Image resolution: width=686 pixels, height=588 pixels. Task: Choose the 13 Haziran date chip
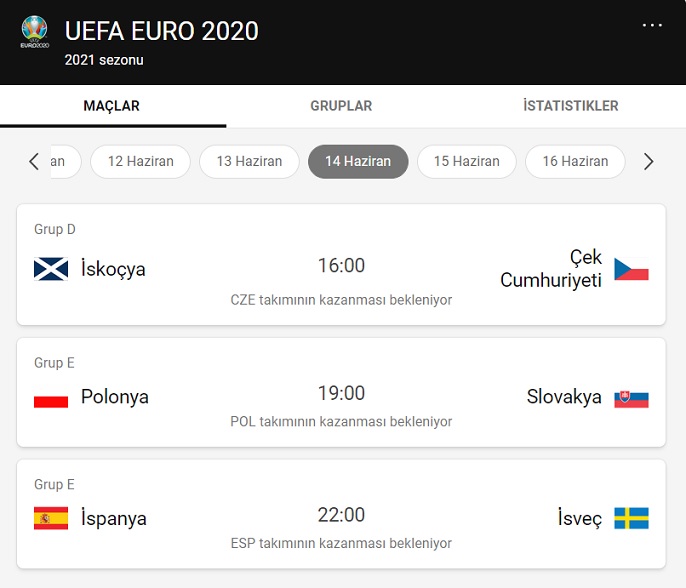pos(249,161)
